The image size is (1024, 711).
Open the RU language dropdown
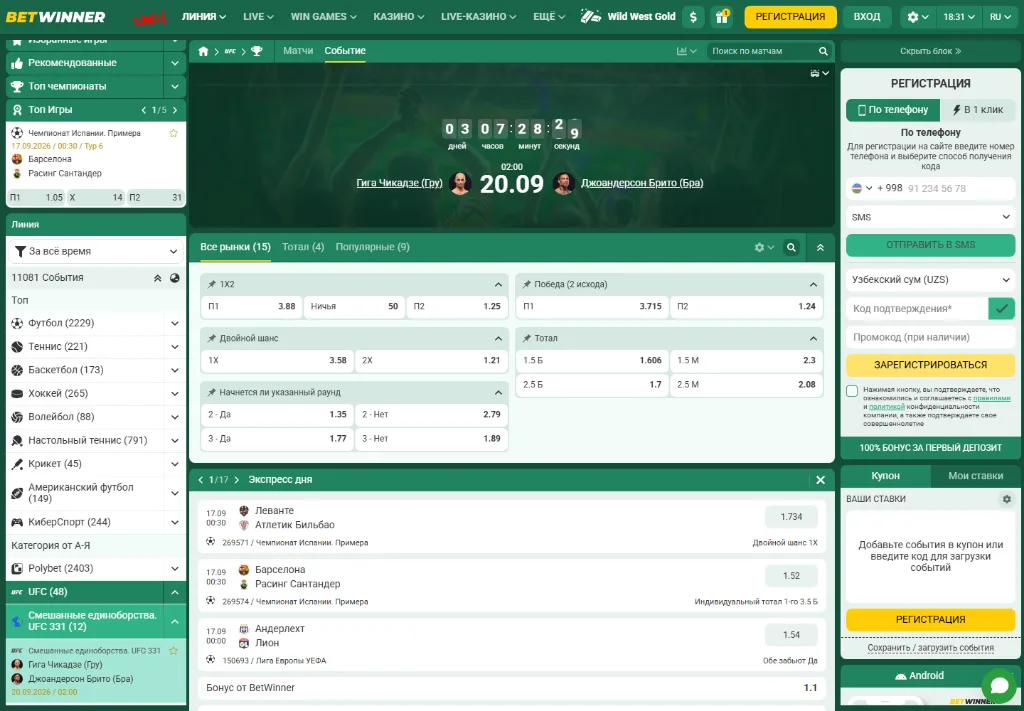pyautogui.click(x=1000, y=17)
